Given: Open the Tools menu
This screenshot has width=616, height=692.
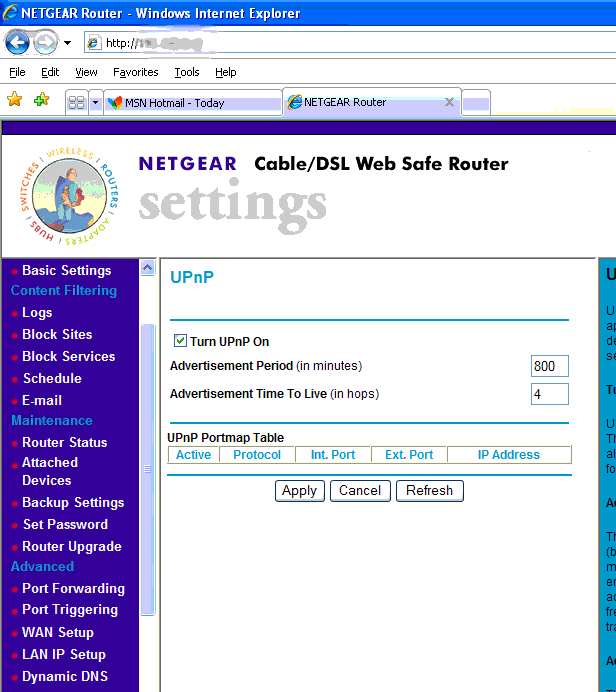Looking at the screenshot, I should [186, 72].
